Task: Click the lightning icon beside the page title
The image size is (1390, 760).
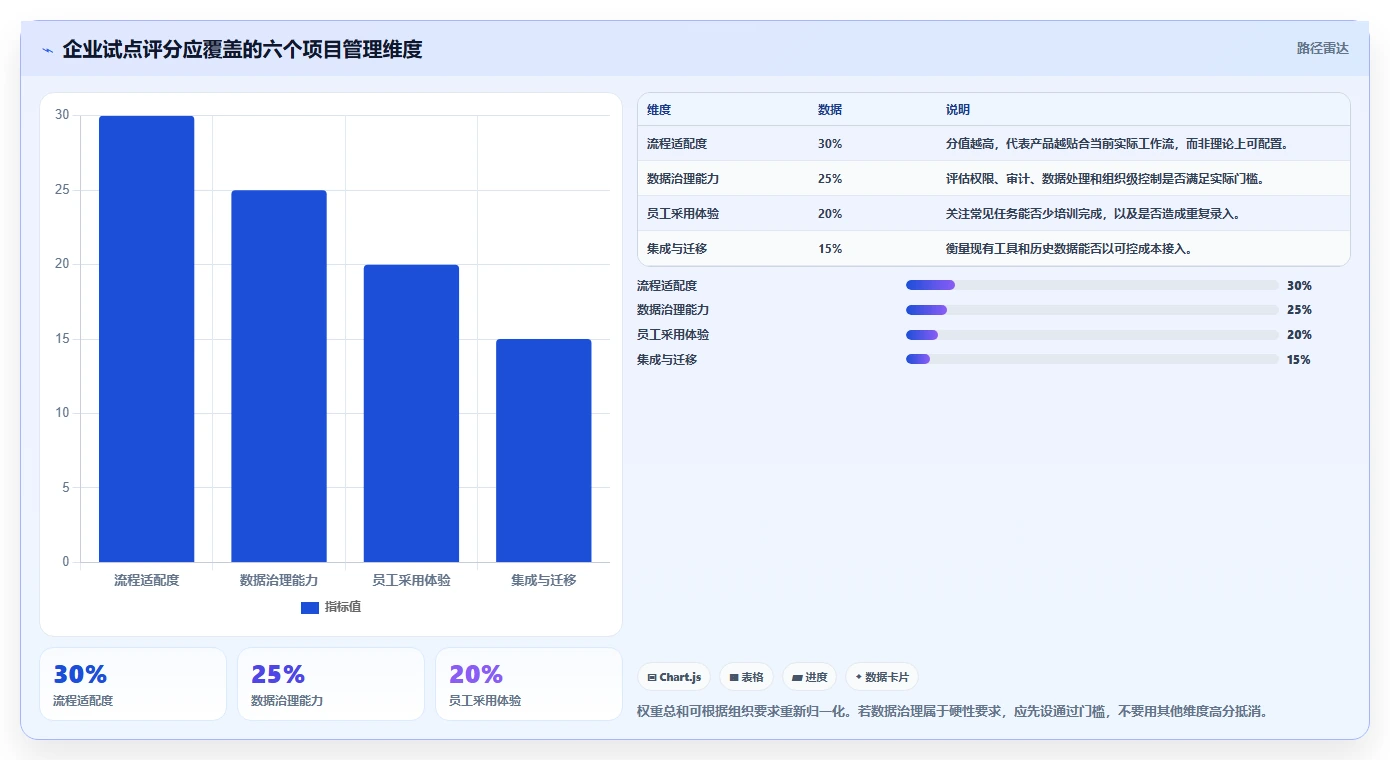Action: click(47, 50)
